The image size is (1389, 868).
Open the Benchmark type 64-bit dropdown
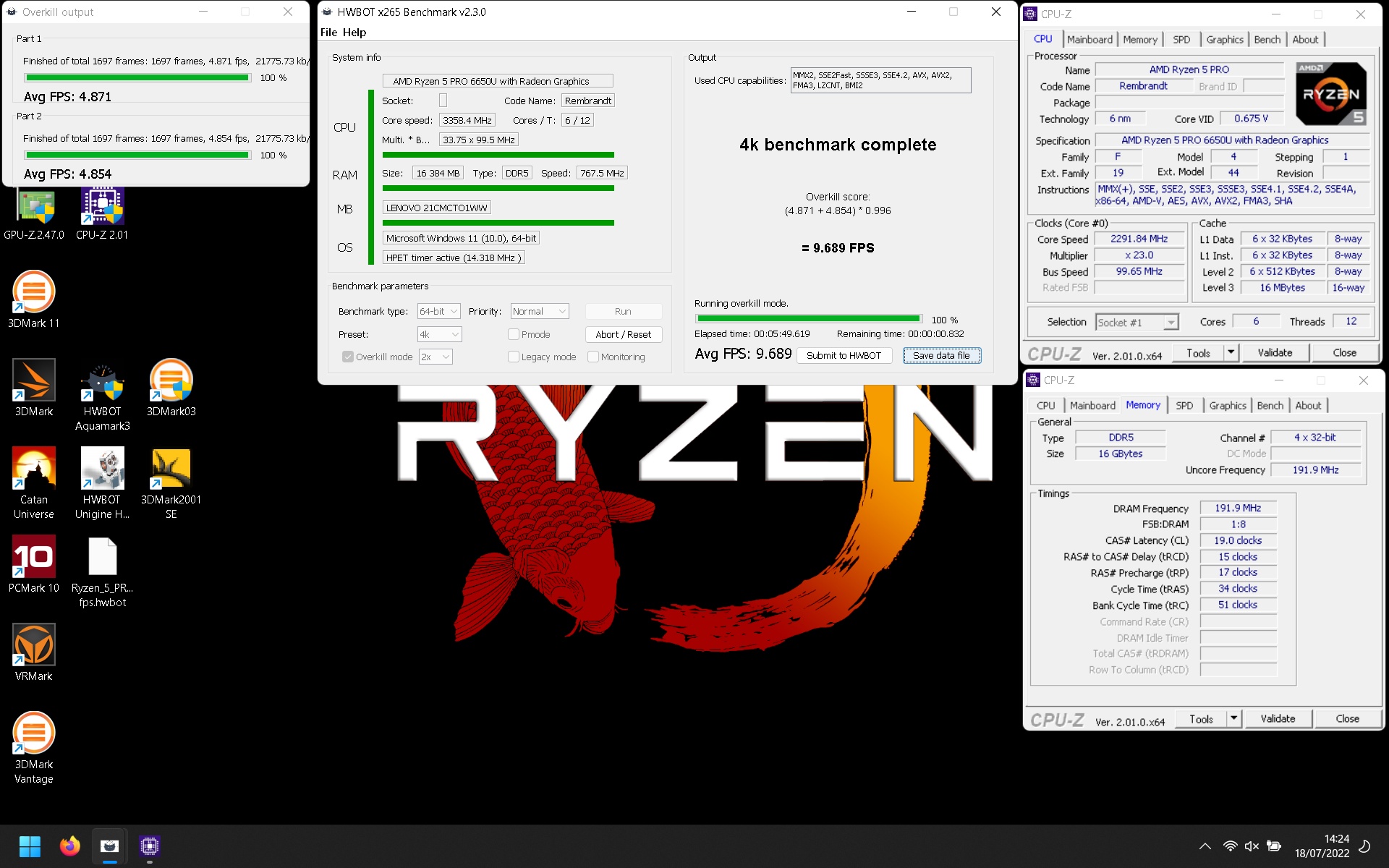click(438, 311)
